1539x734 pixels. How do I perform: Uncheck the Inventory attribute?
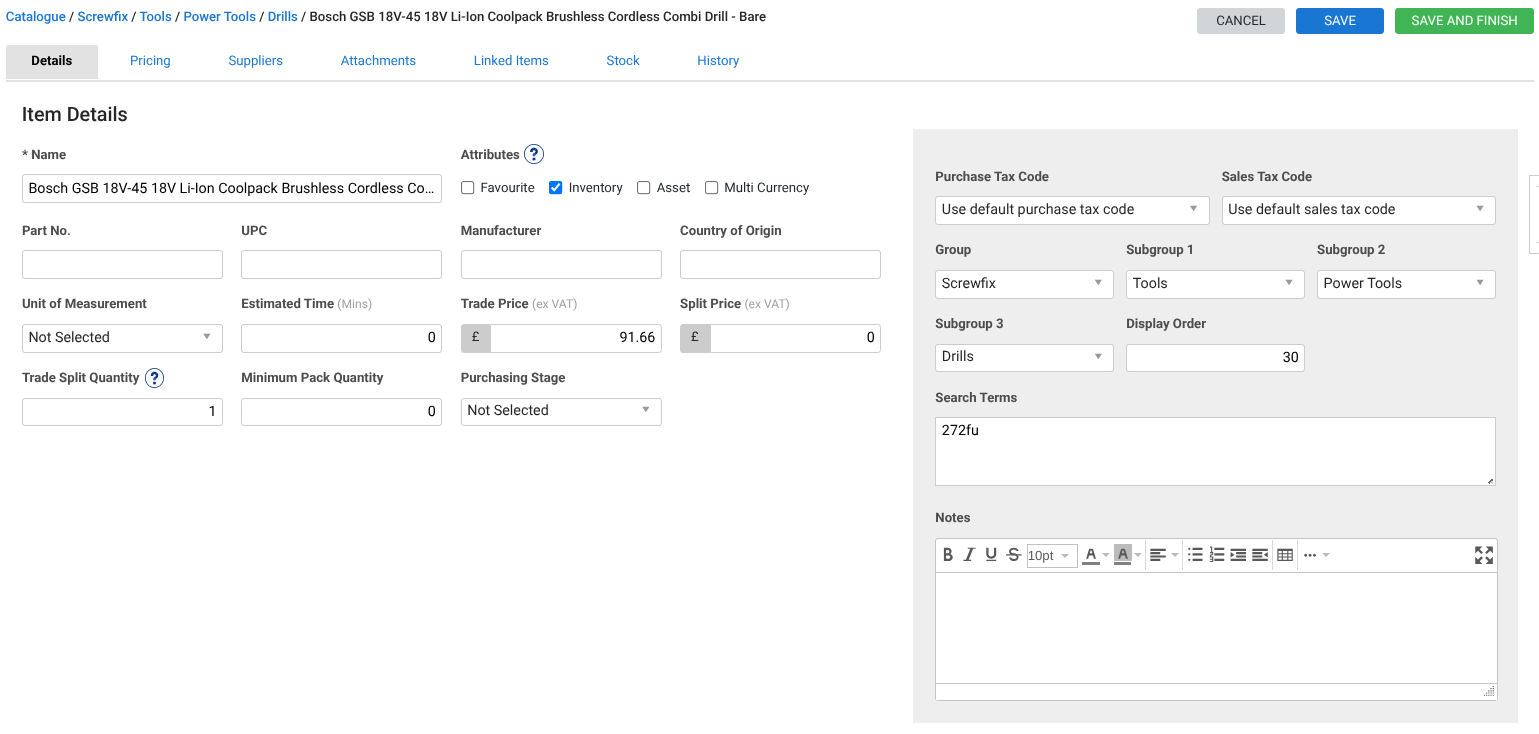click(x=556, y=188)
